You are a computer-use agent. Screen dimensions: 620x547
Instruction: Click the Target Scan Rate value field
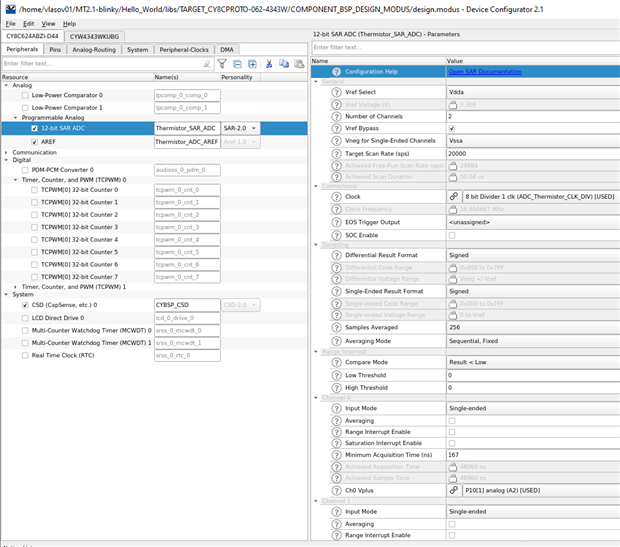533,153
